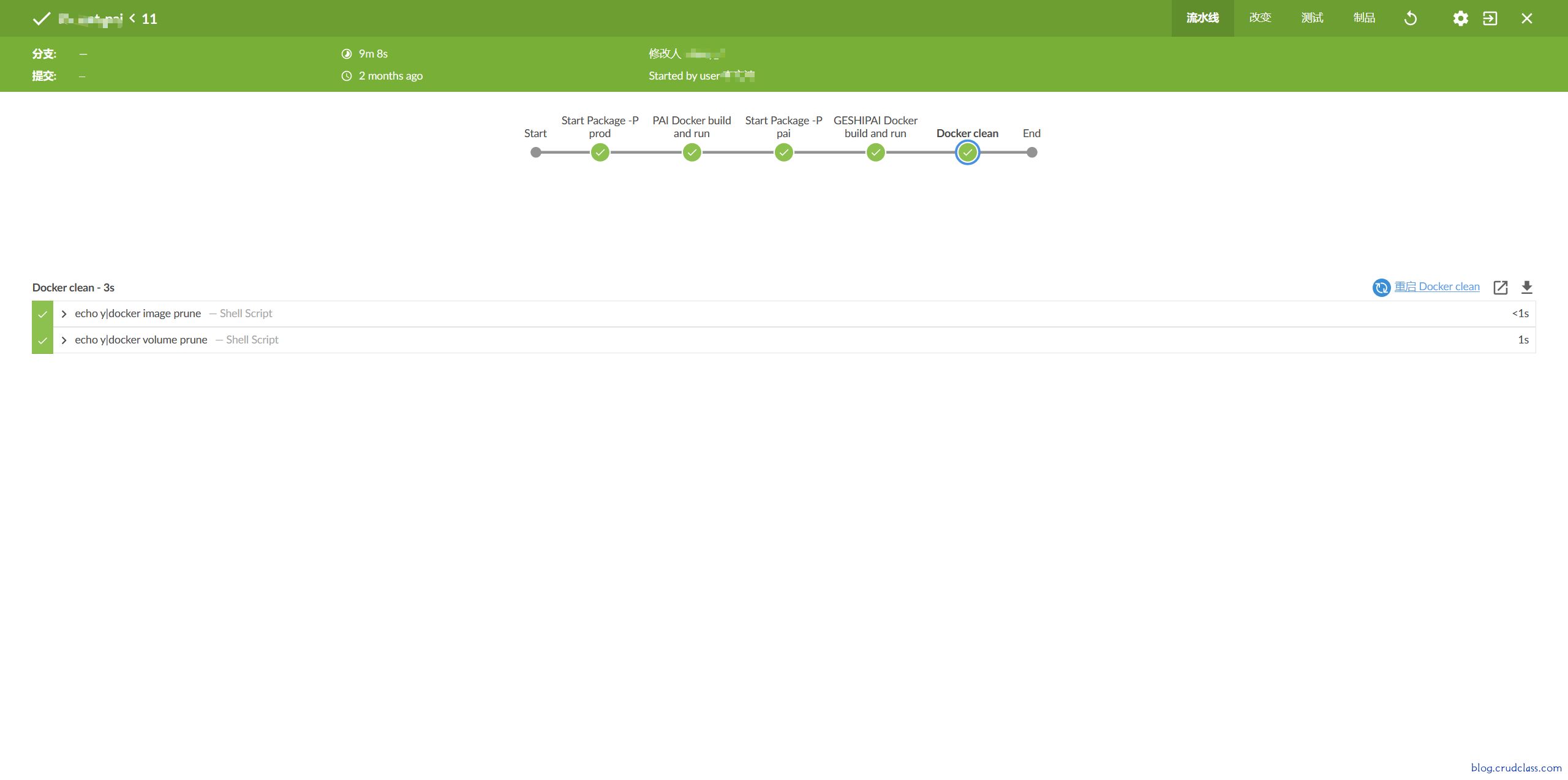Viewport: 1568px width, 780px height.
Task: Click back chevron next to run 11
Action: tap(132, 18)
